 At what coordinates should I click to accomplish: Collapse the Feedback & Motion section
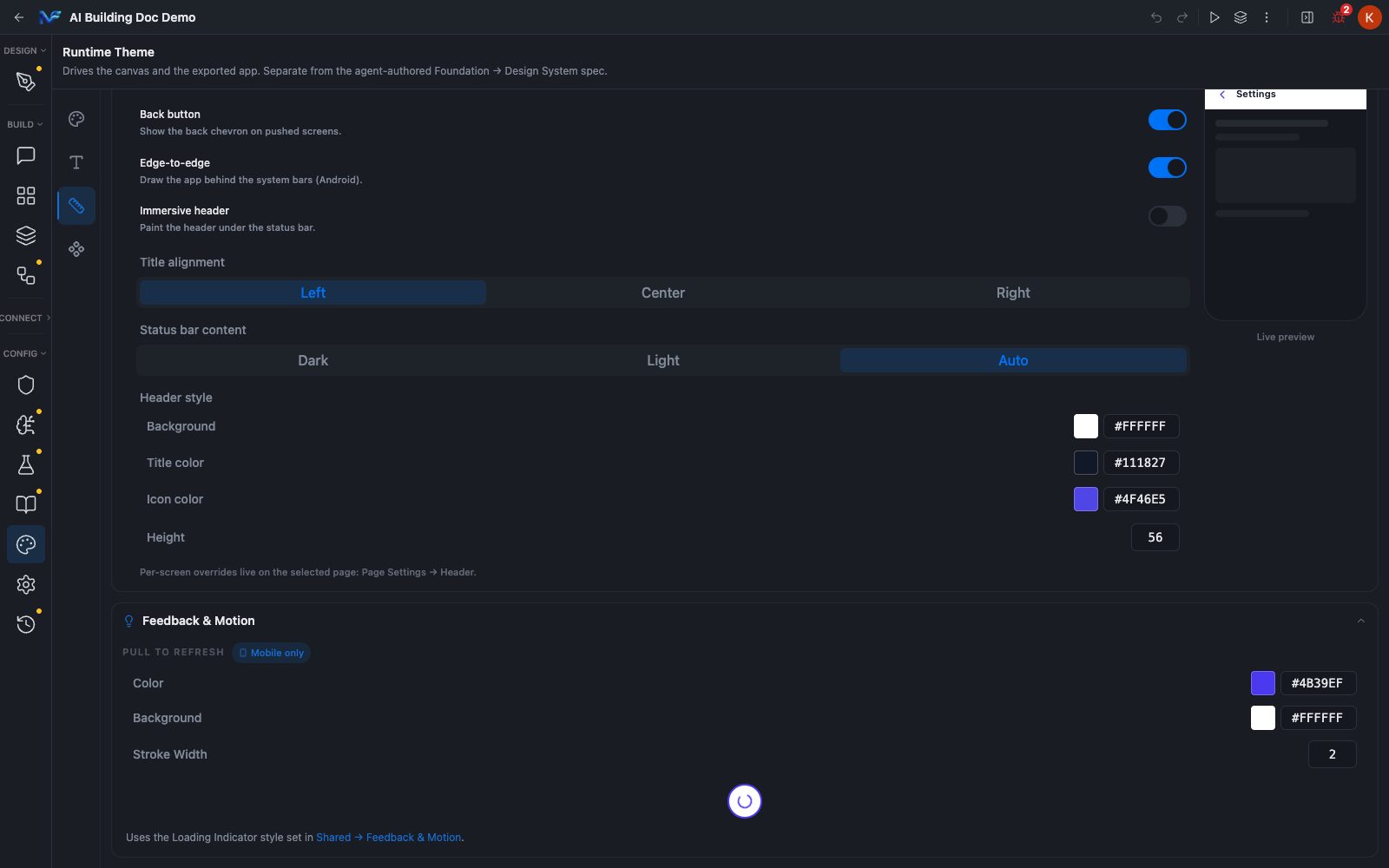(1360, 621)
